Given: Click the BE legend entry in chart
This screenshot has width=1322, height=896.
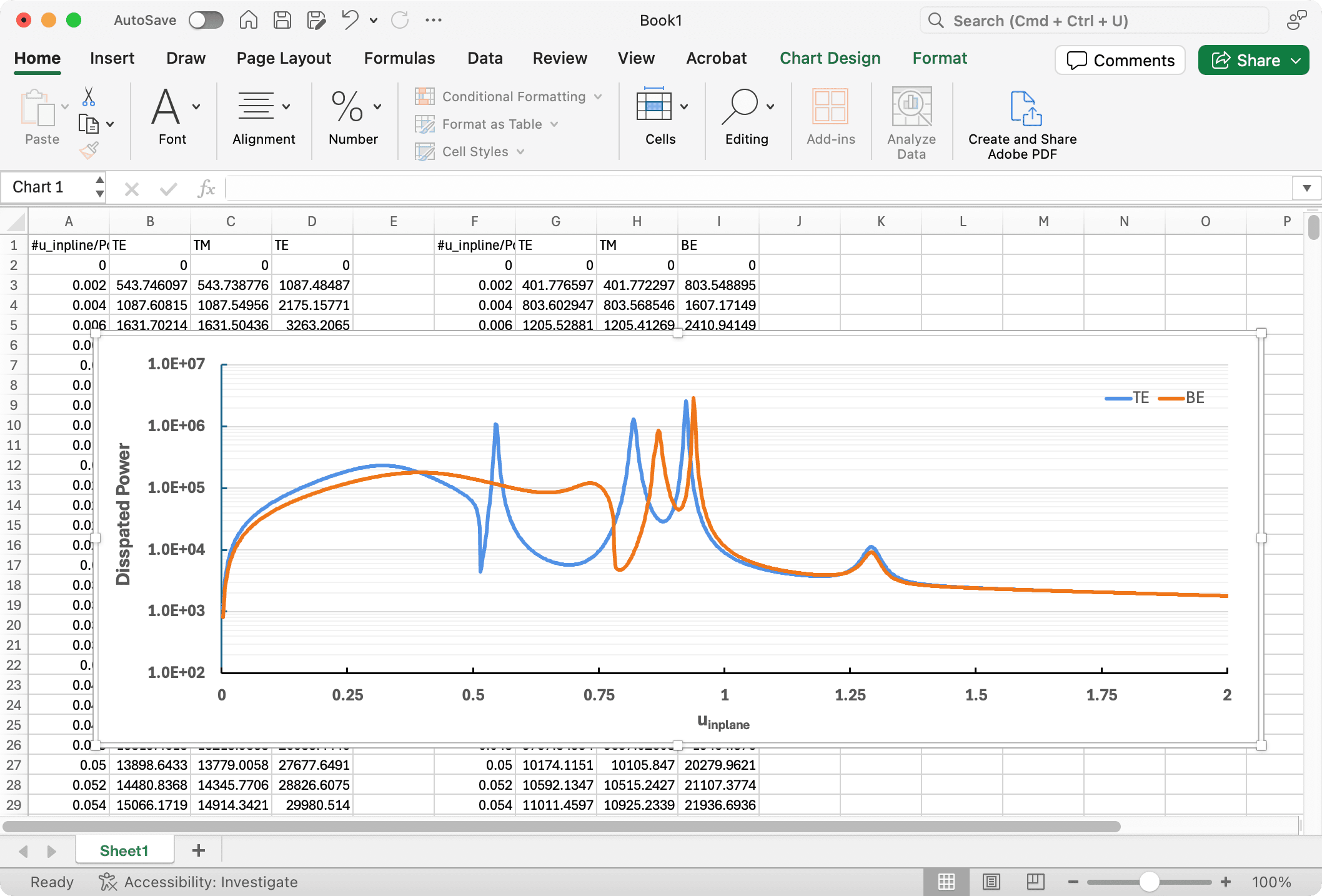Looking at the screenshot, I should [x=1181, y=397].
